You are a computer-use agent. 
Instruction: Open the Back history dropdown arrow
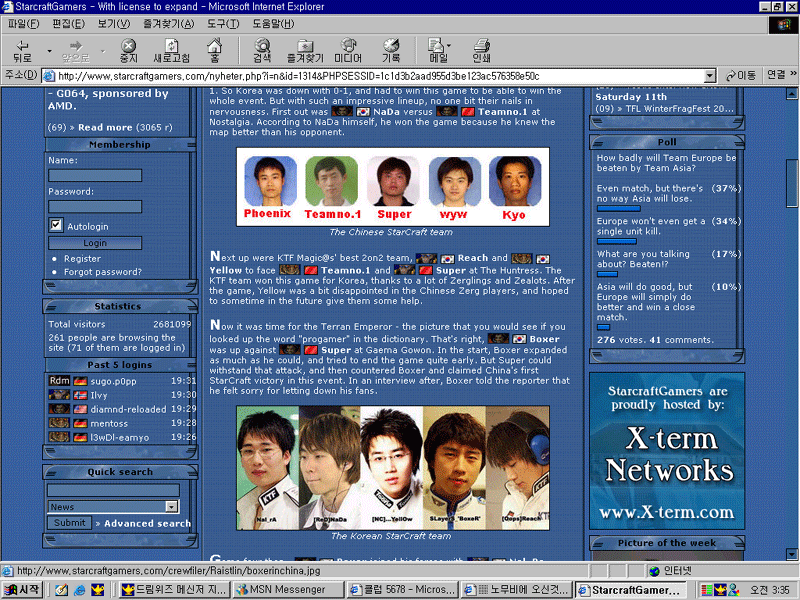point(49,51)
